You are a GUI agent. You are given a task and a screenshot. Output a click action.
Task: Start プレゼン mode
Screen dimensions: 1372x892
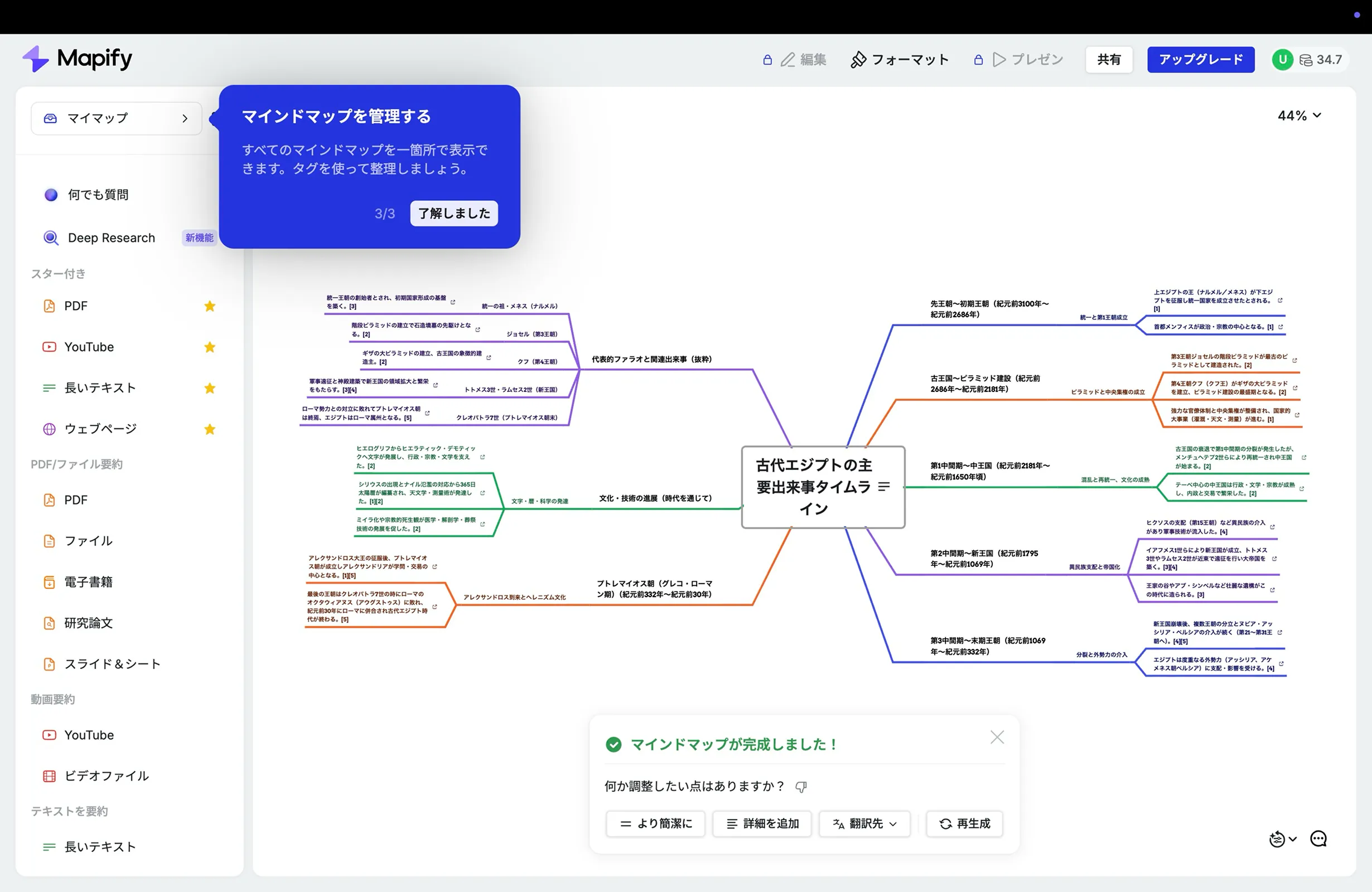point(1036,59)
